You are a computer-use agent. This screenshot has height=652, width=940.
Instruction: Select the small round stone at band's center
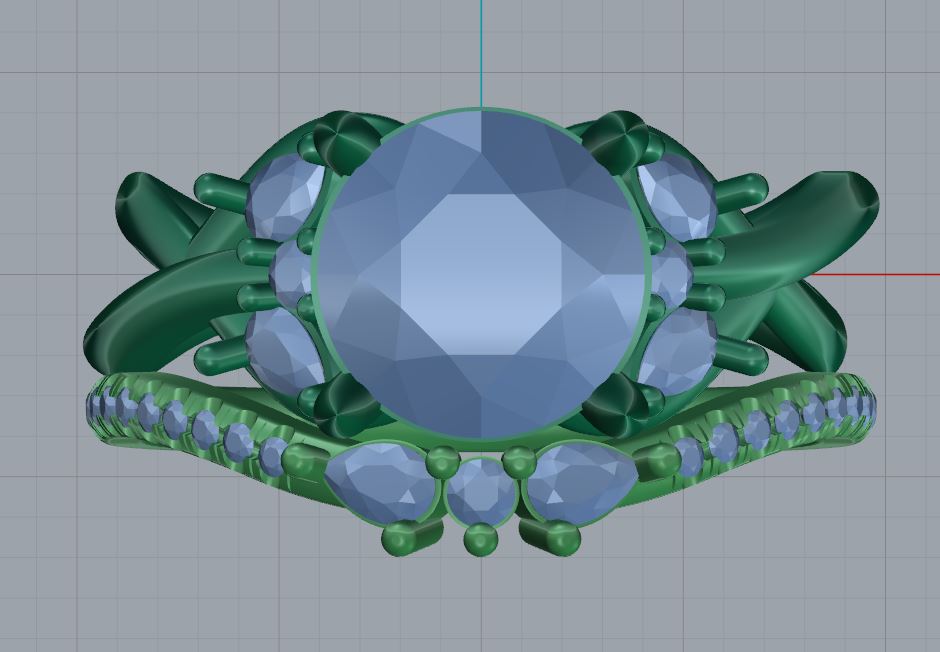pos(481,492)
